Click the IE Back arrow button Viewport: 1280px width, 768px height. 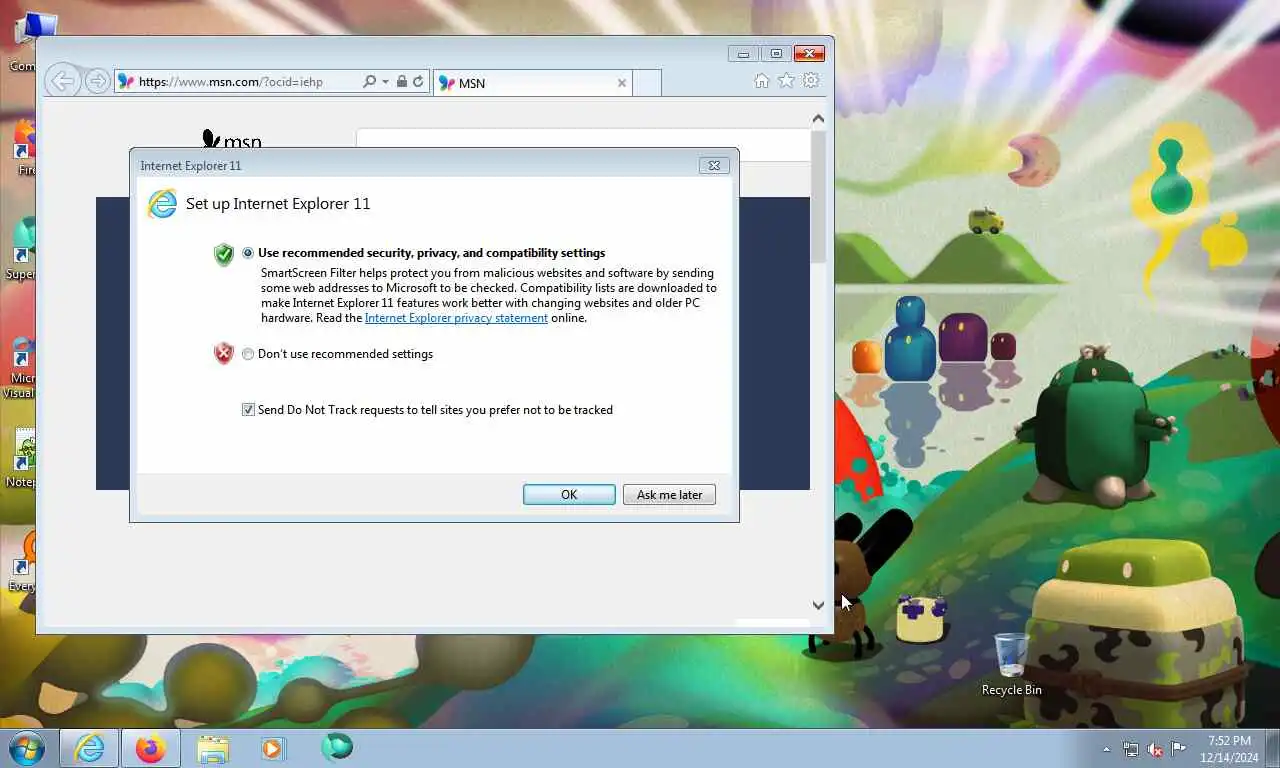coord(62,81)
